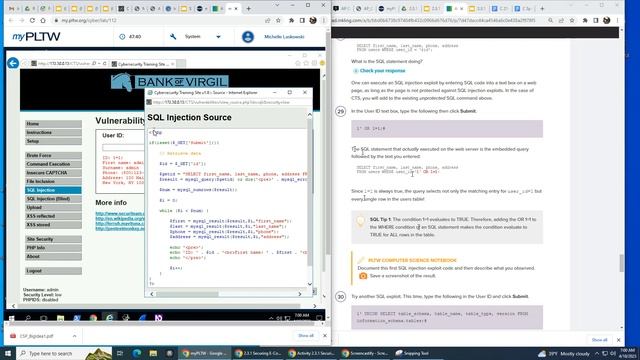Open XSS reflected page

(x=53, y=216)
